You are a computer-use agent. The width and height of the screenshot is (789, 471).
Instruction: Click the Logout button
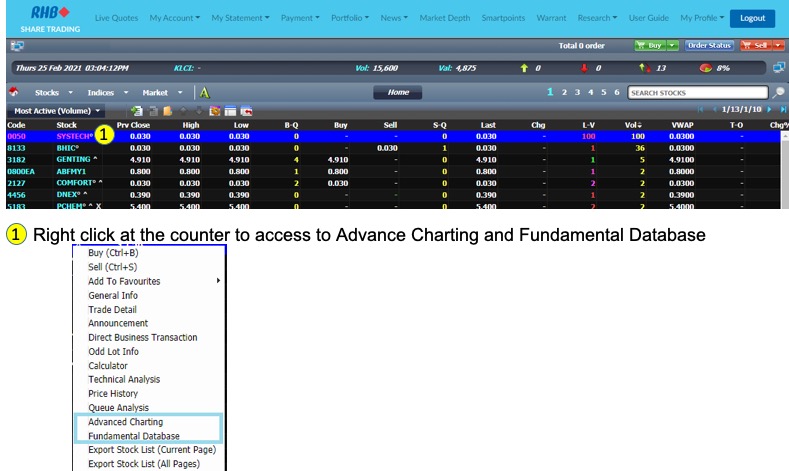tap(752, 18)
